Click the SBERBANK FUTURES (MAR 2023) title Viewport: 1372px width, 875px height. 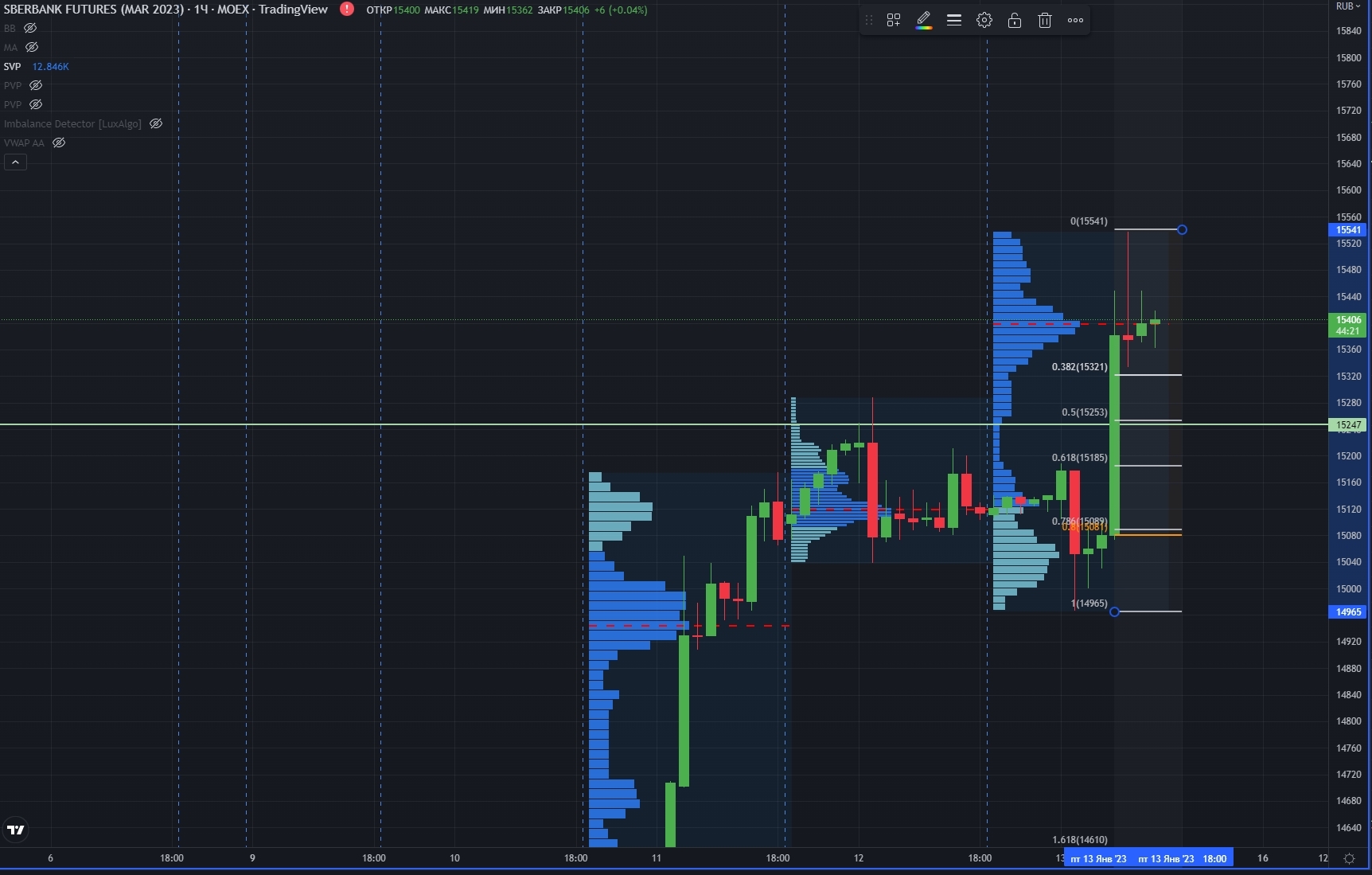93,10
